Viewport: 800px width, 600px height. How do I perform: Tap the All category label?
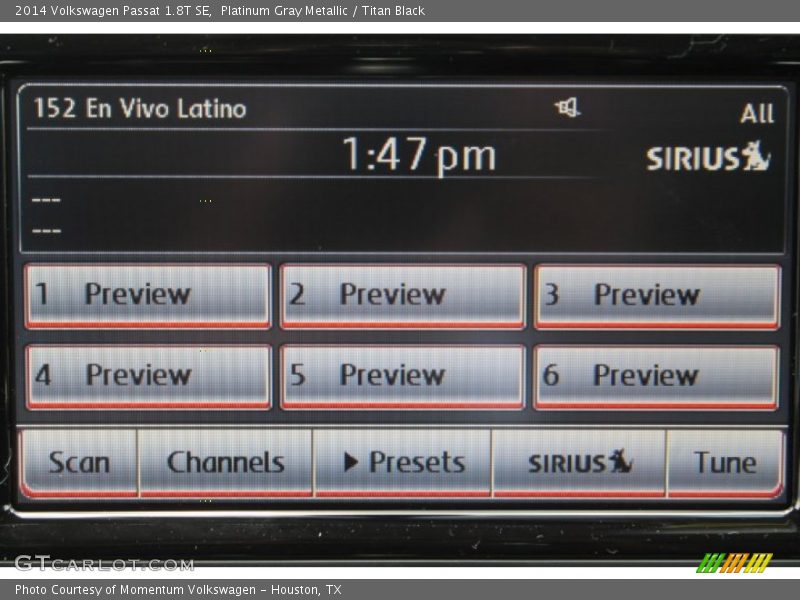coord(757,114)
